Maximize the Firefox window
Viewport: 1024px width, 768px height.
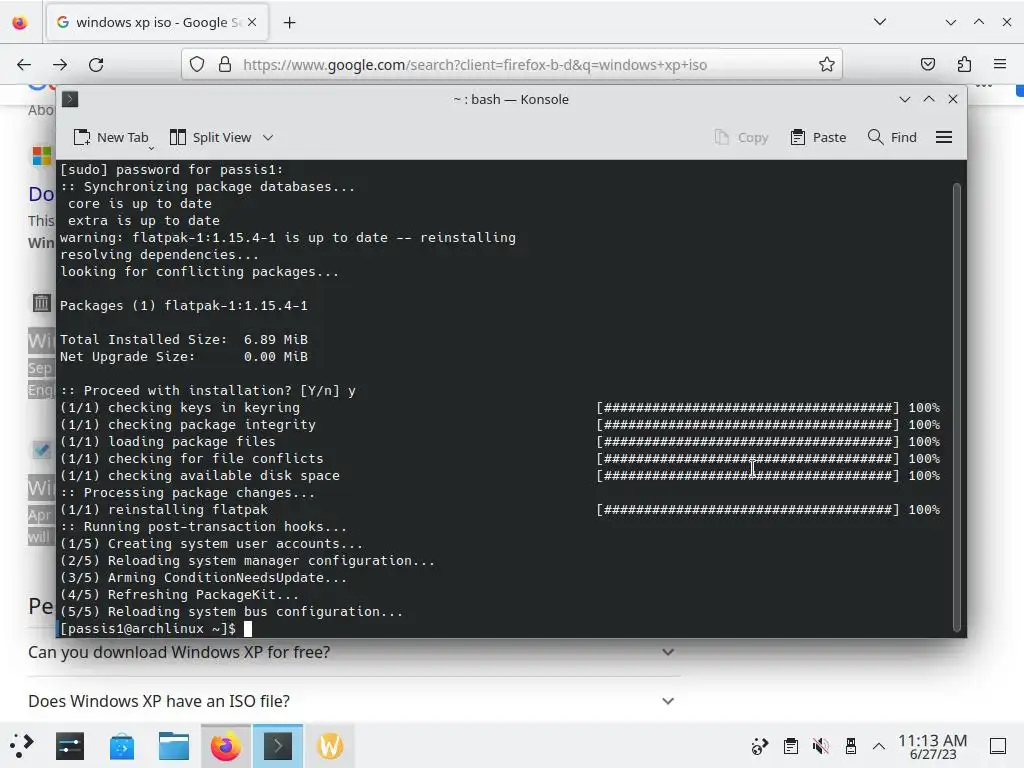point(979,22)
